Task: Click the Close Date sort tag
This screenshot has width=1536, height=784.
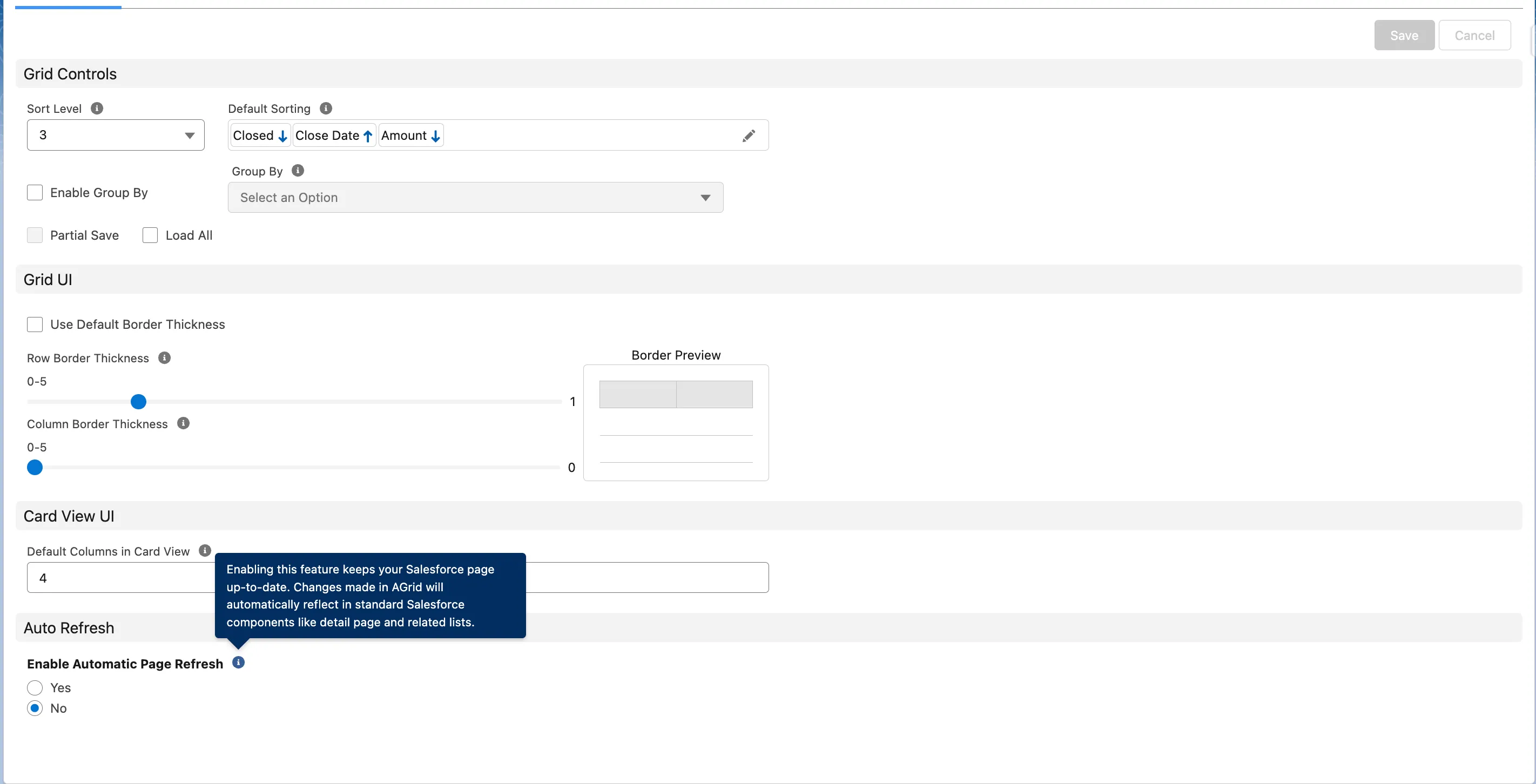Action: point(333,136)
